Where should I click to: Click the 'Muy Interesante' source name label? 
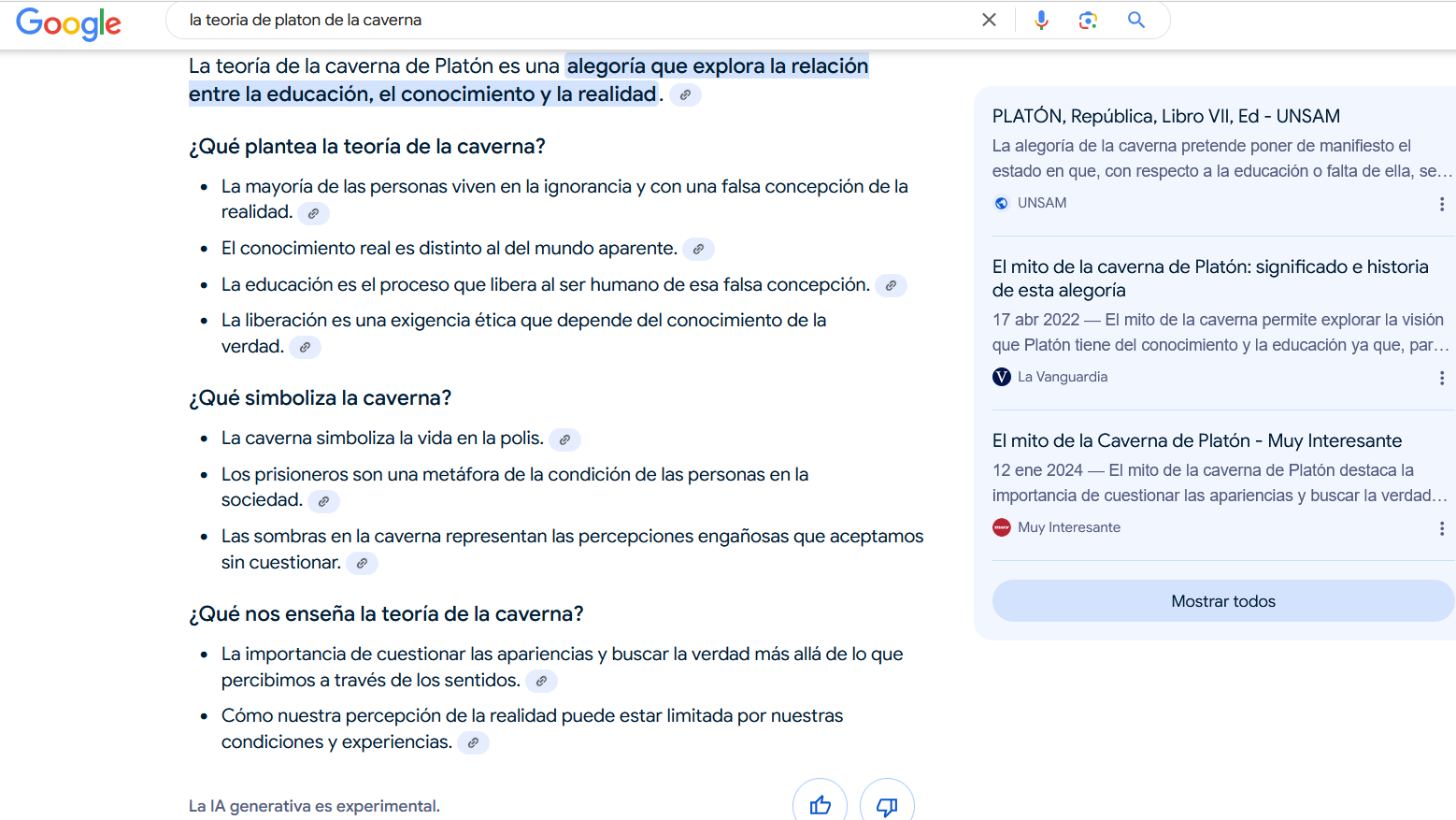click(x=1069, y=527)
